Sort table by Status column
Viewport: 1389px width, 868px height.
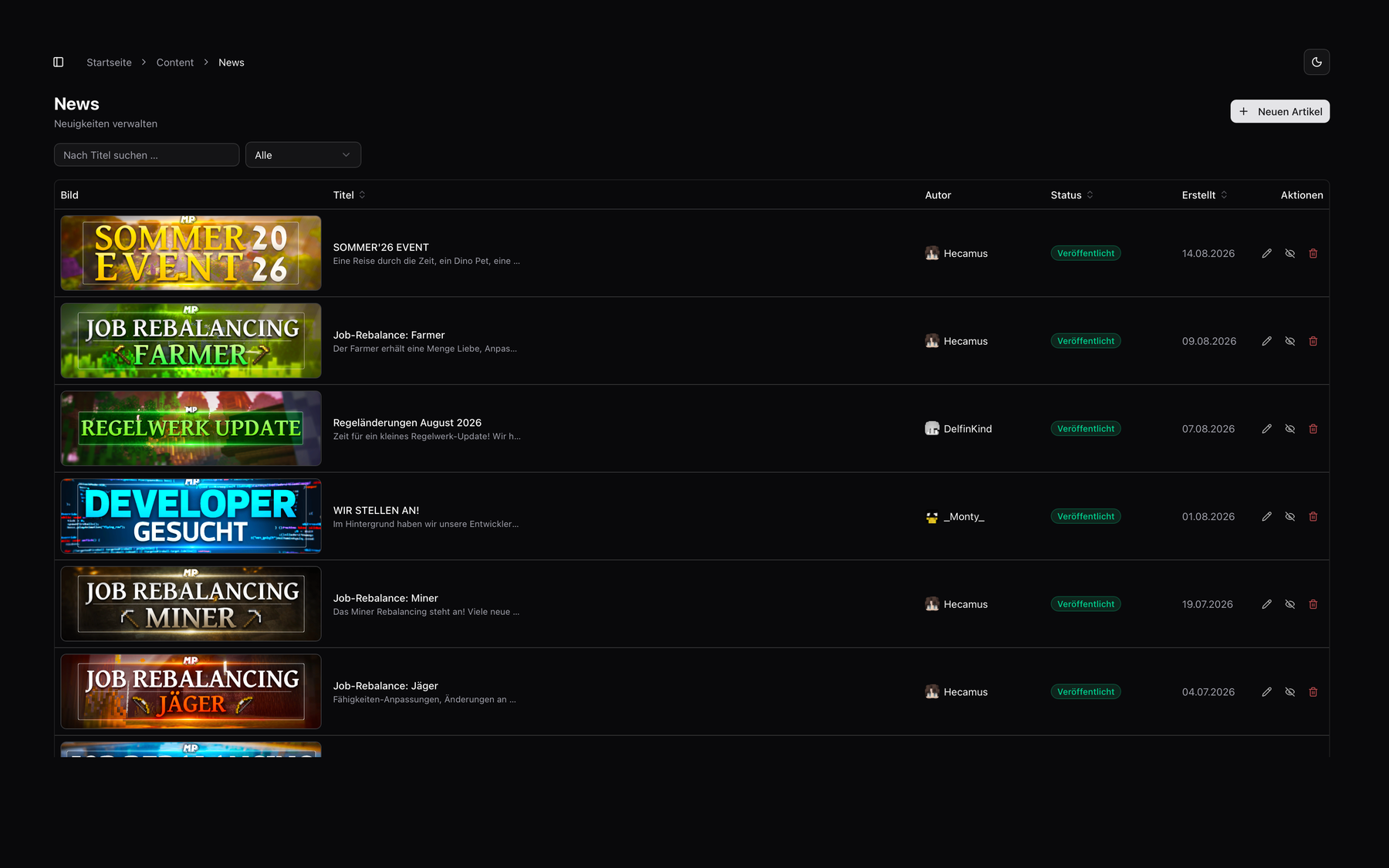1072,195
